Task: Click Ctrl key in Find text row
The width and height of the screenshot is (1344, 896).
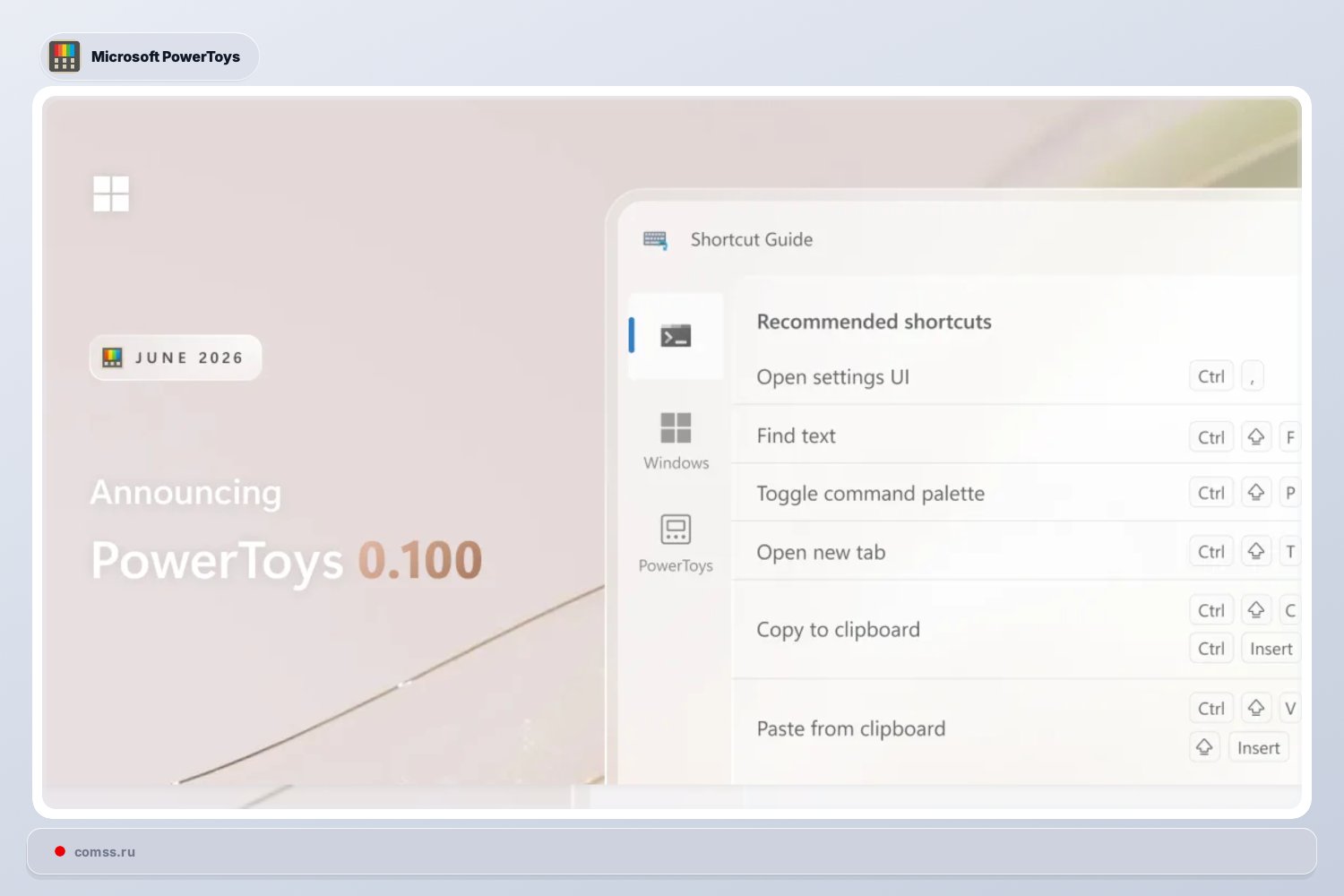Action: click(1211, 436)
